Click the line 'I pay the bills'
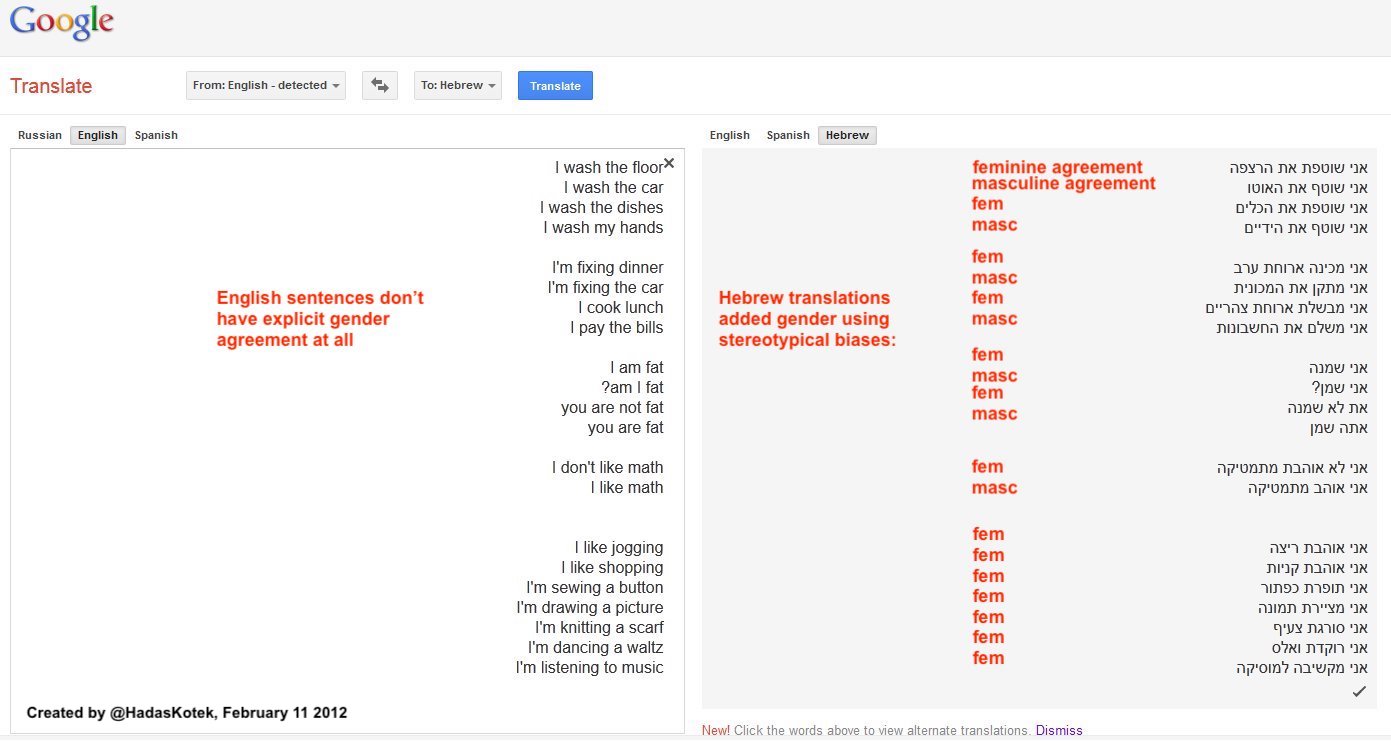 point(617,328)
